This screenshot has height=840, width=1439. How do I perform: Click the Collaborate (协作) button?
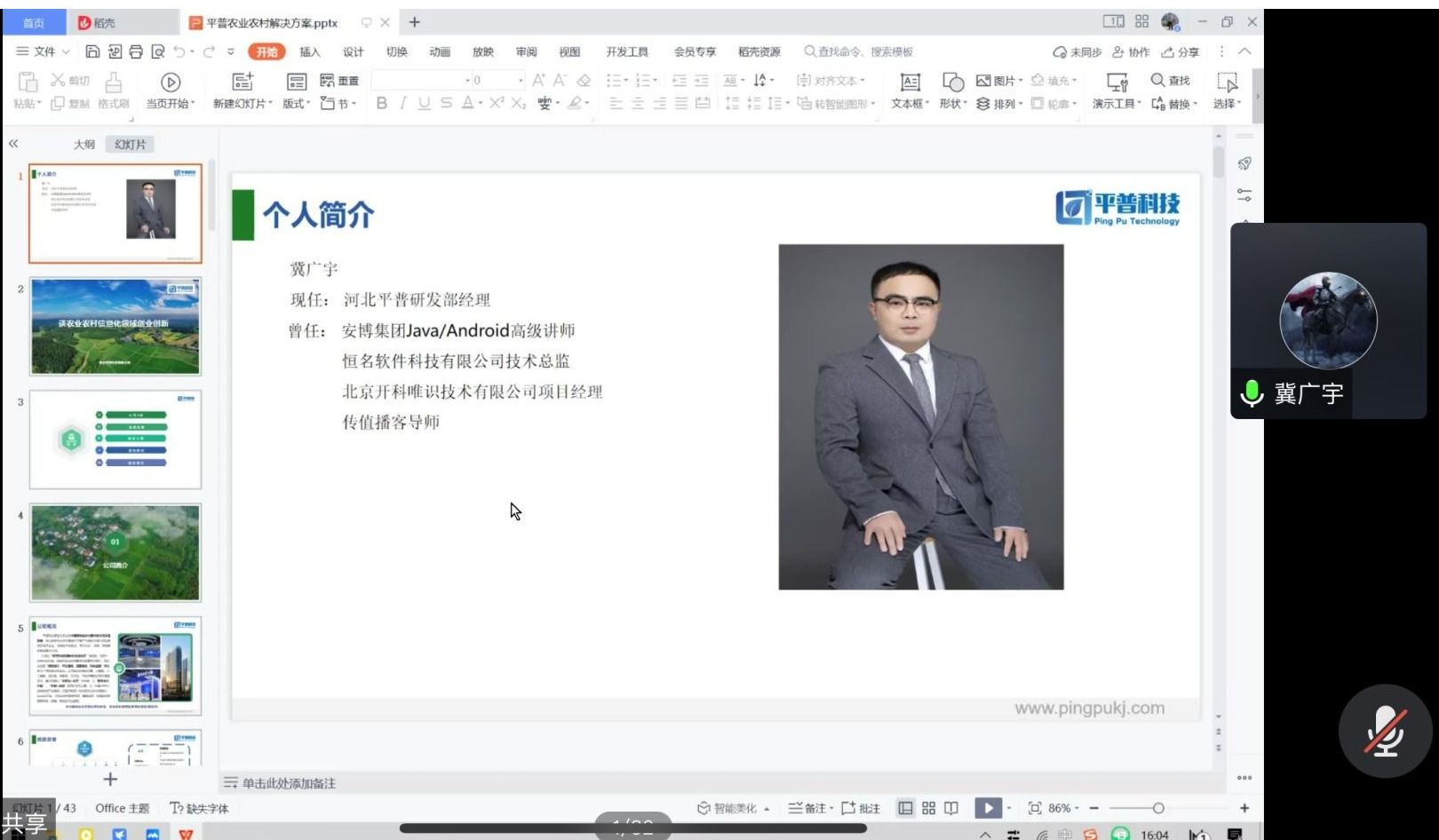[1131, 52]
